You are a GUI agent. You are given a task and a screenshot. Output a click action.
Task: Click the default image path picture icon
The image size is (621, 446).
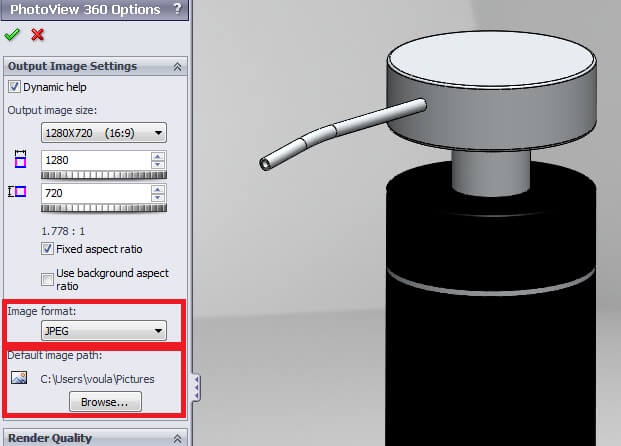(19, 378)
